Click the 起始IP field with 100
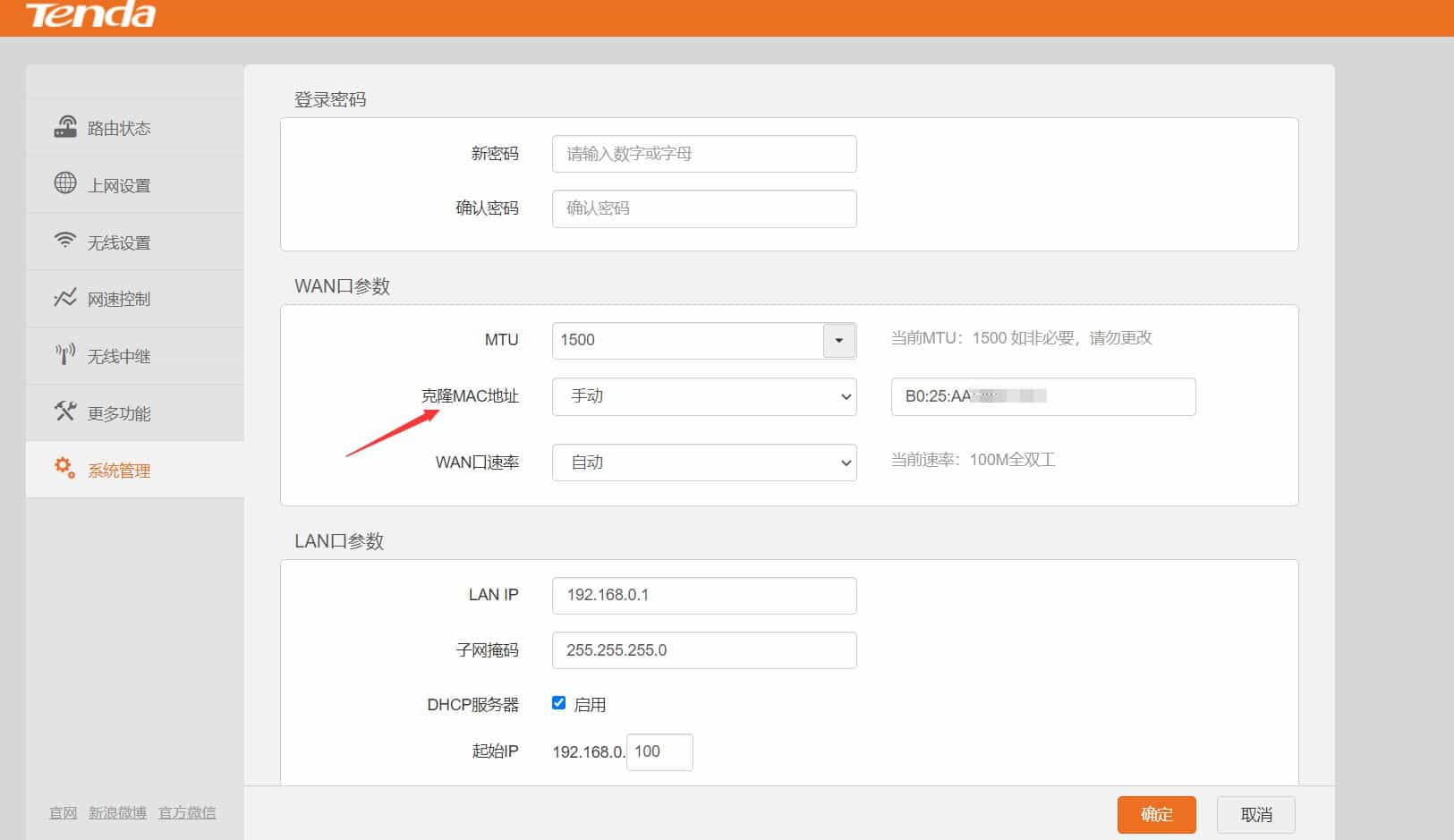 coord(659,751)
